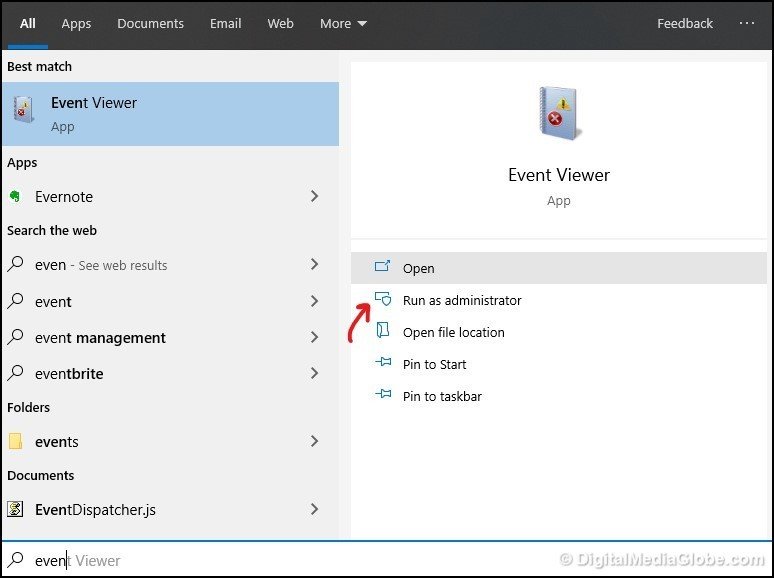This screenshot has width=774, height=578.
Task: Click the Pin to taskbar pin icon
Action: click(383, 394)
